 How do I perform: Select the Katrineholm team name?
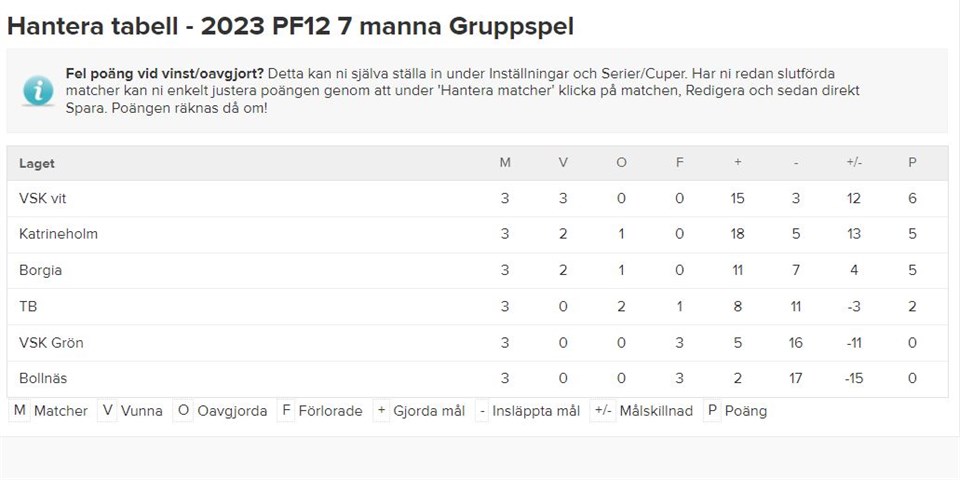point(58,234)
